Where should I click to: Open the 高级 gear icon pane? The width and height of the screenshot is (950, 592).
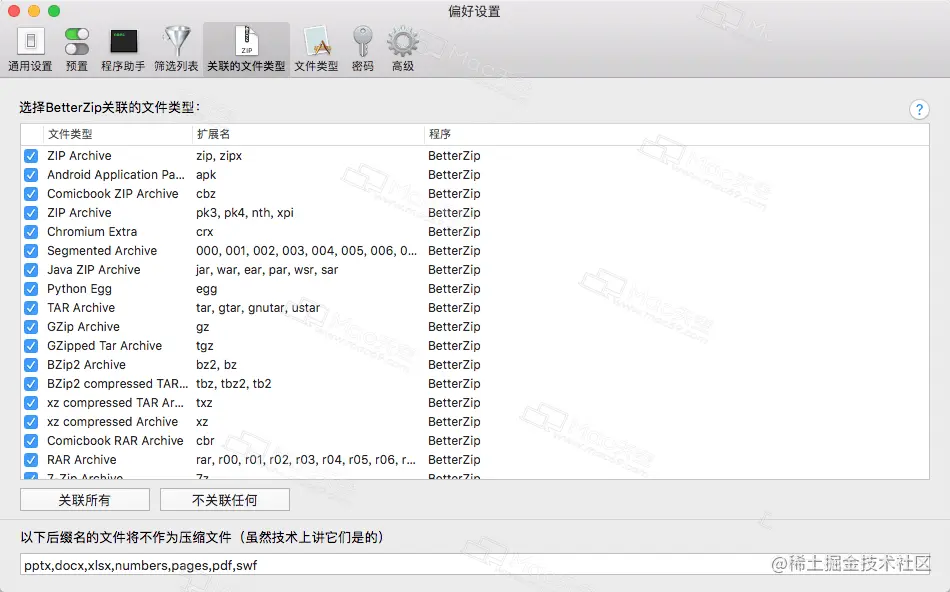(403, 50)
